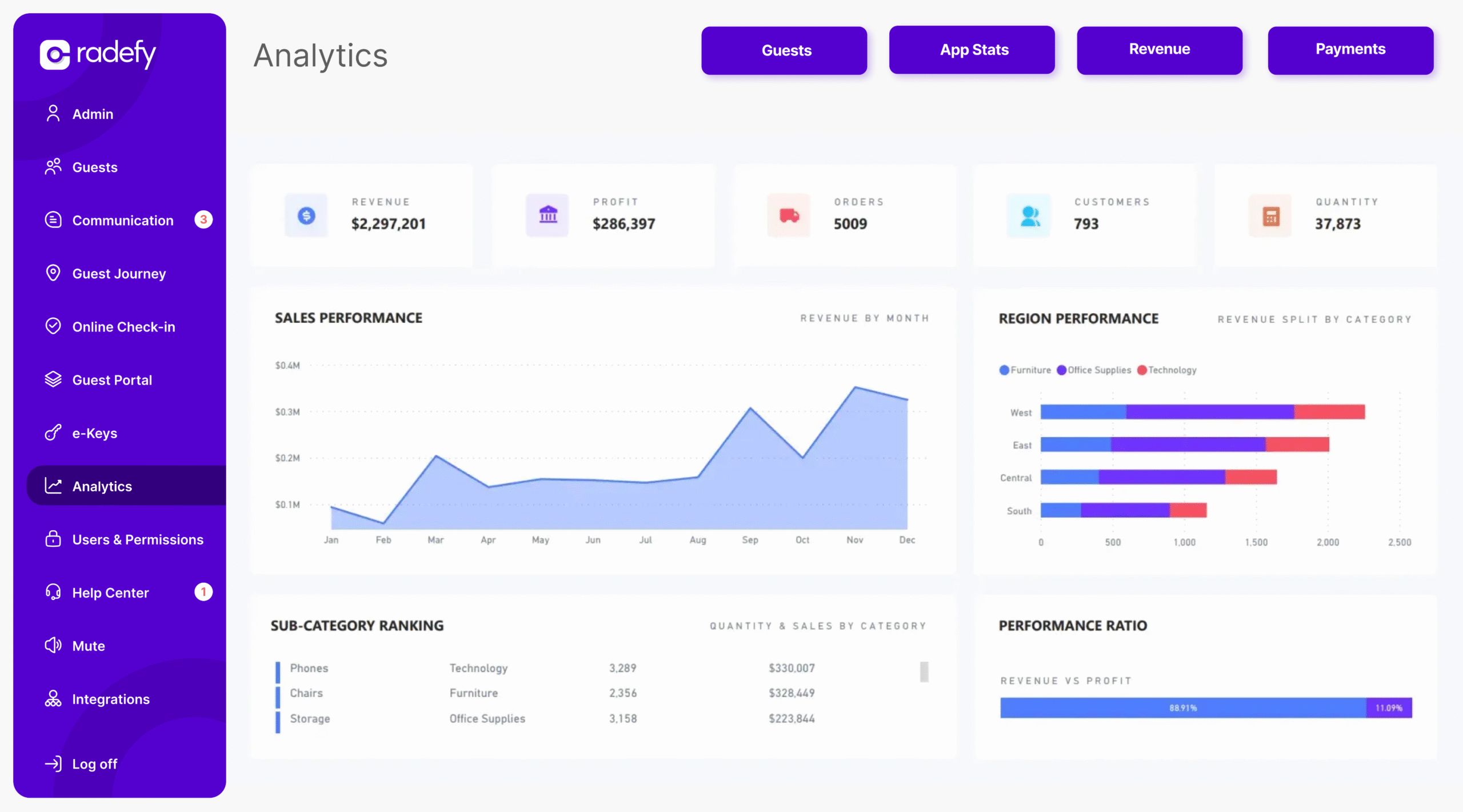Click the Revenue dollar coin icon
Viewport: 1463px width, 812px height.
[x=306, y=215]
